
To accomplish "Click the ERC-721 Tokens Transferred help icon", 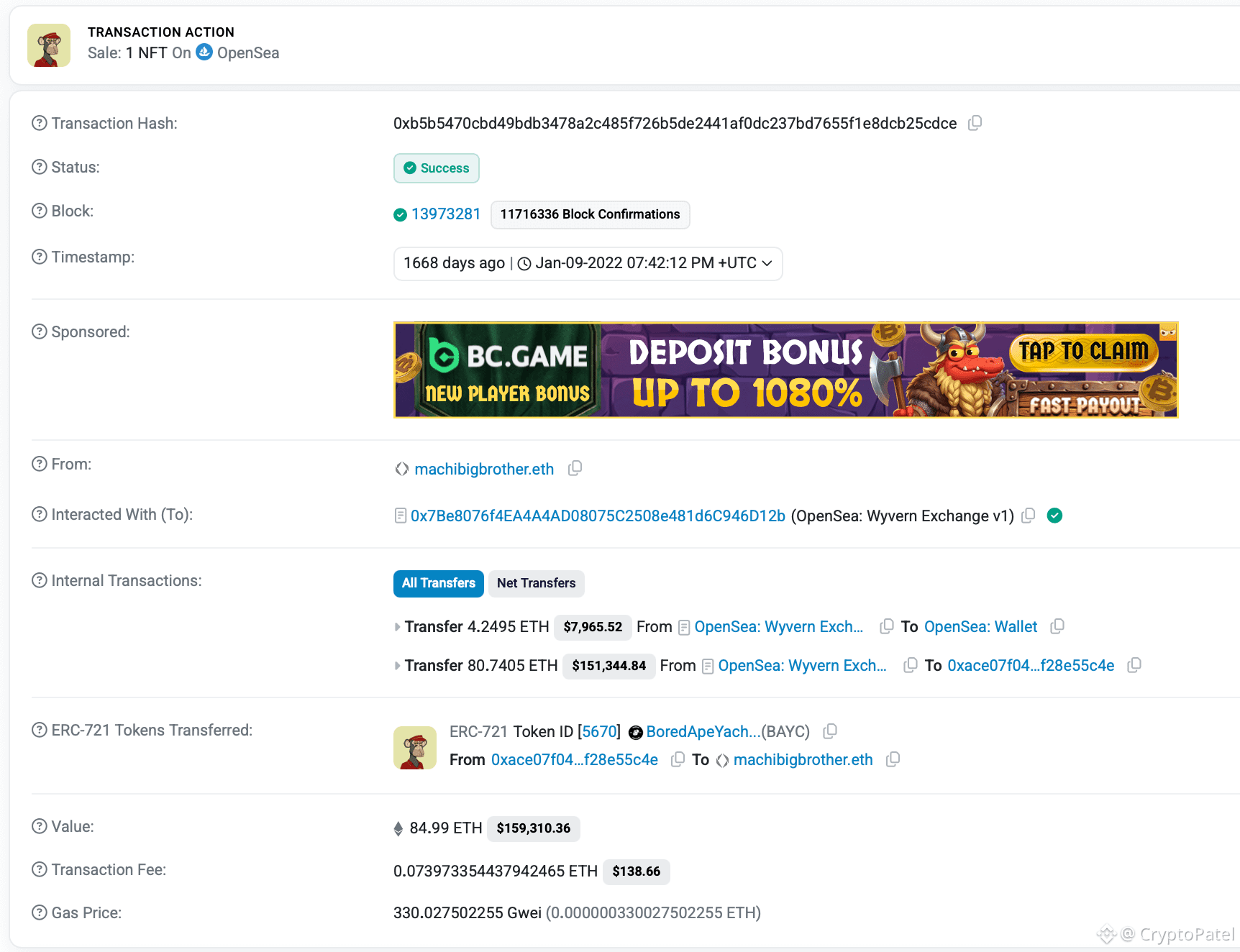I will pos(40,730).
